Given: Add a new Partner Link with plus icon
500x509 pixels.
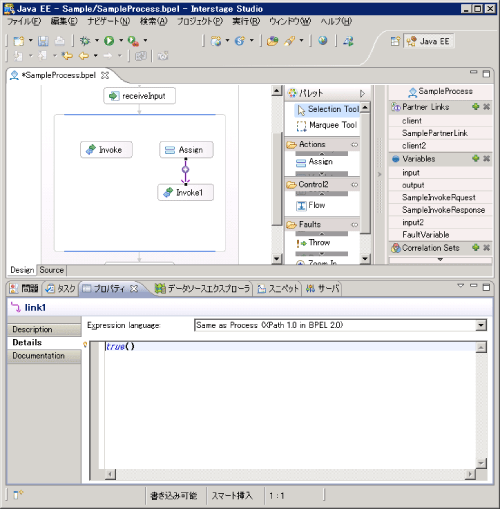Looking at the screenshot, I should 476,107.
